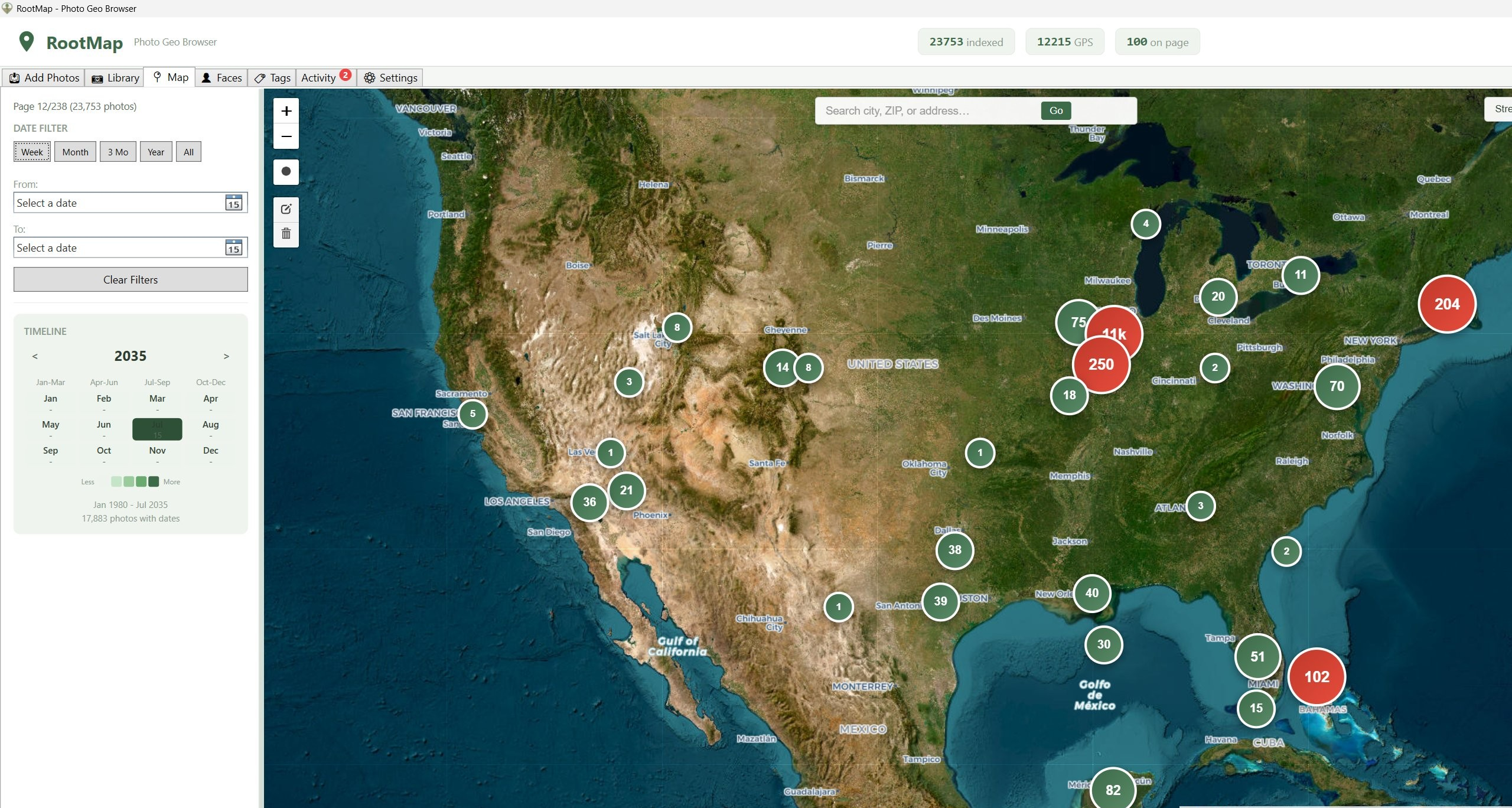
Task: Select the circle draw tool
Action: (286, 171)
